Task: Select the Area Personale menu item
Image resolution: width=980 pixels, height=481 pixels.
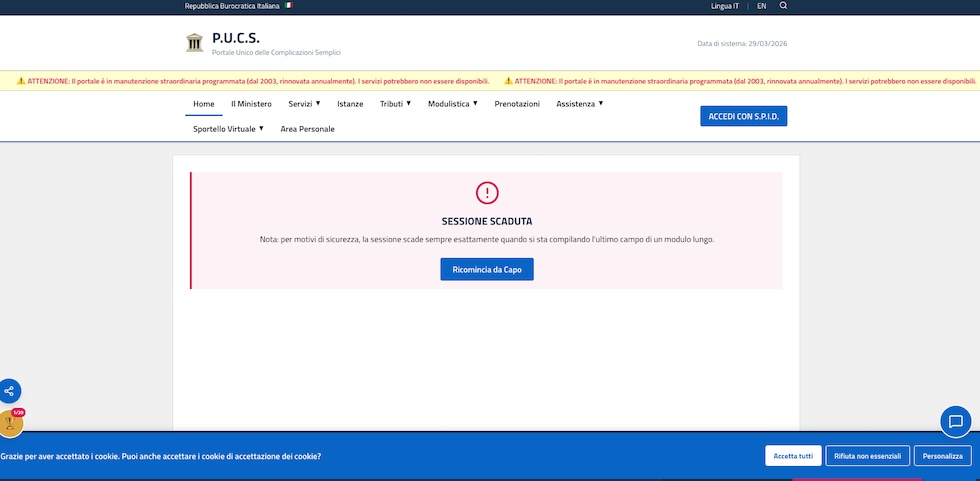Action: click(x=307, y=129)
